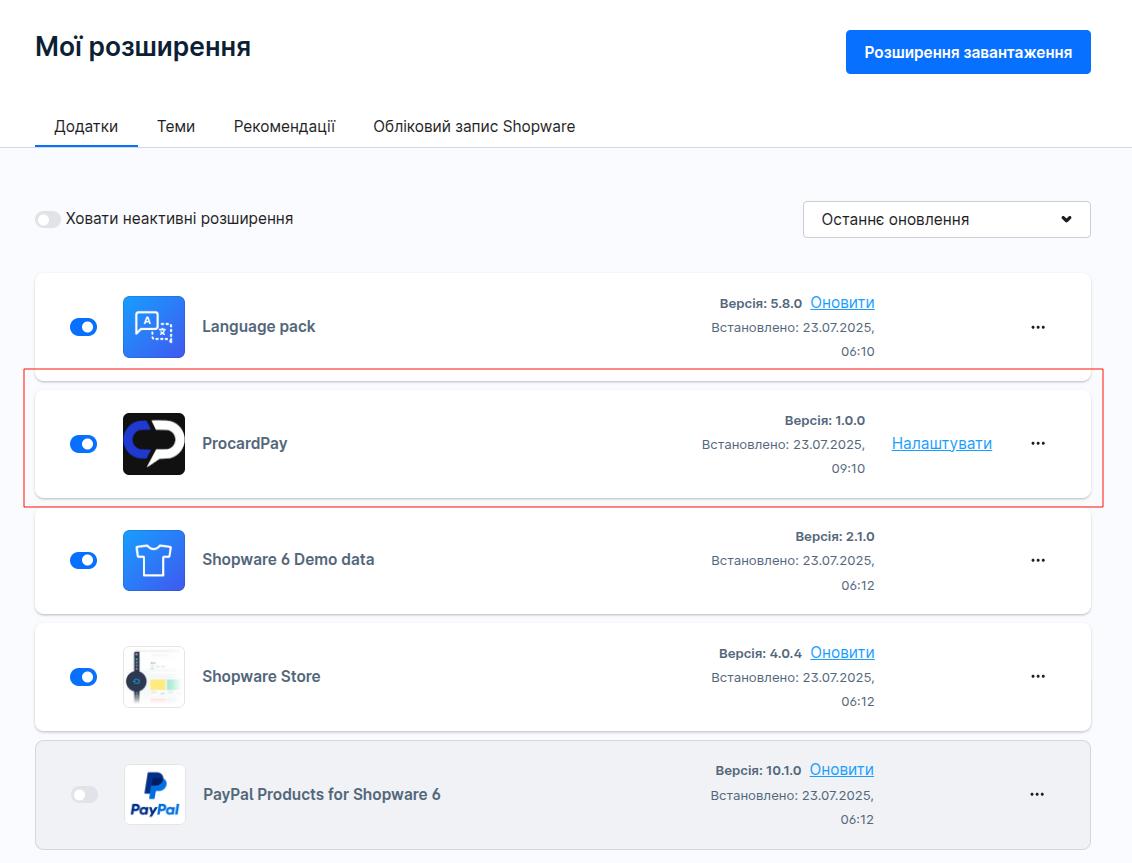This screenshot has width=1132, height=863.
Task: Click Оновити link for PayPal Products
Action: (842, 770)
